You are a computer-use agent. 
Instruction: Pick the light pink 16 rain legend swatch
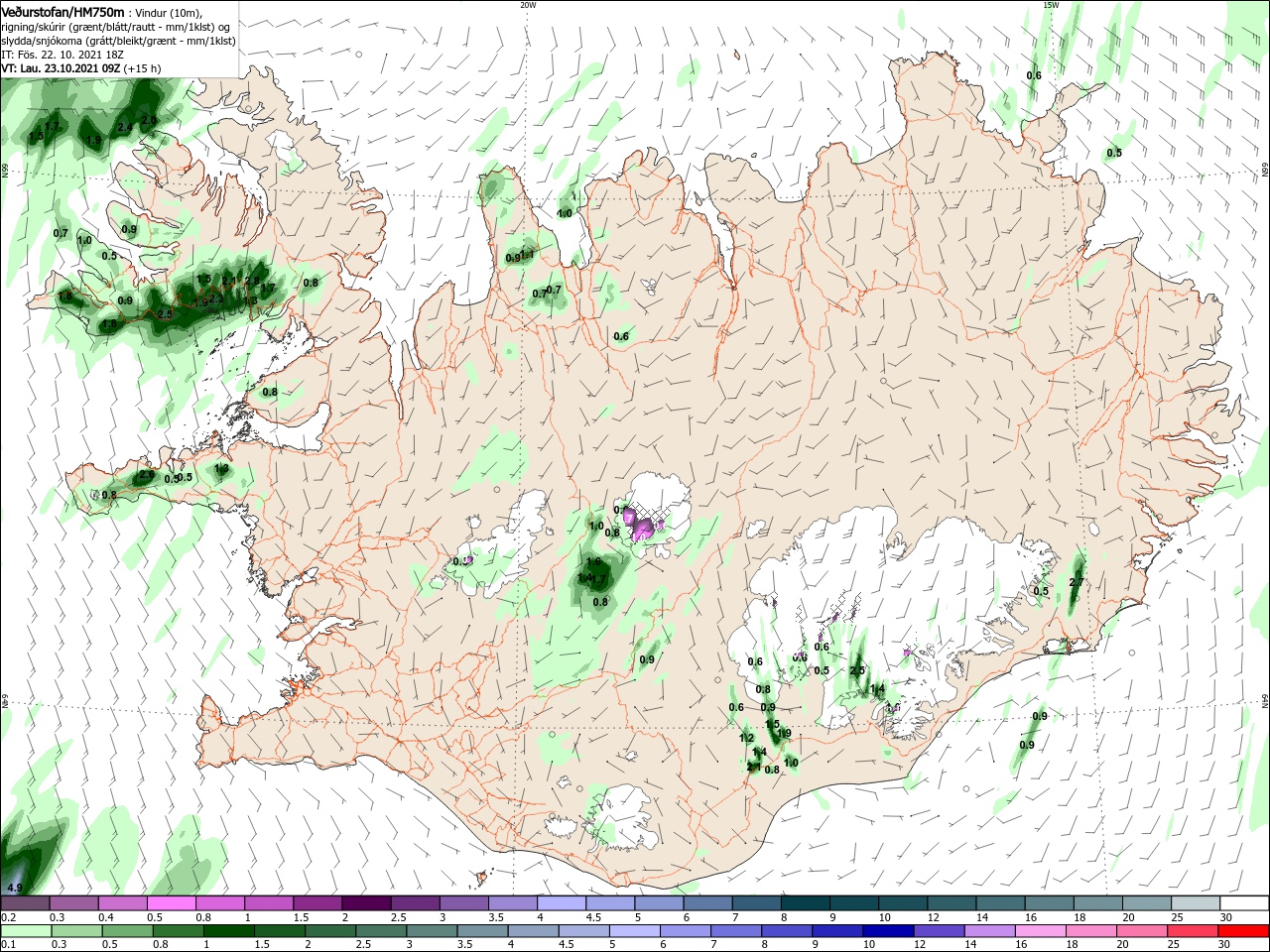1042,931
